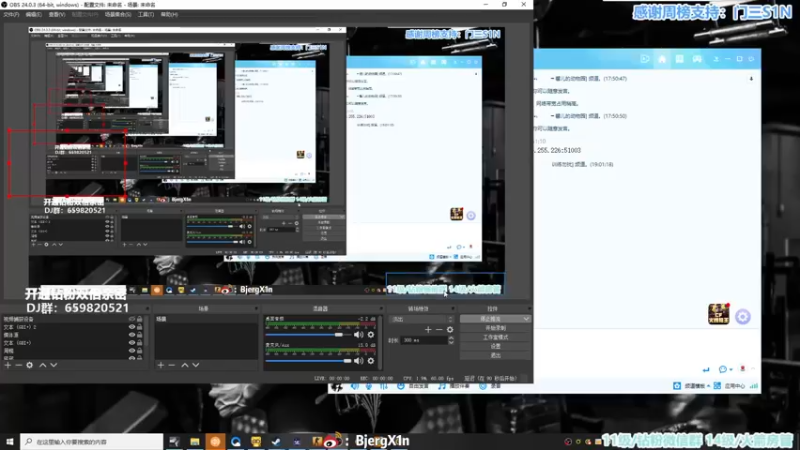Add a new source with the plus icon
Viewport: 800px width, 450px height.
pyautogui.click(x=8, y=365)
